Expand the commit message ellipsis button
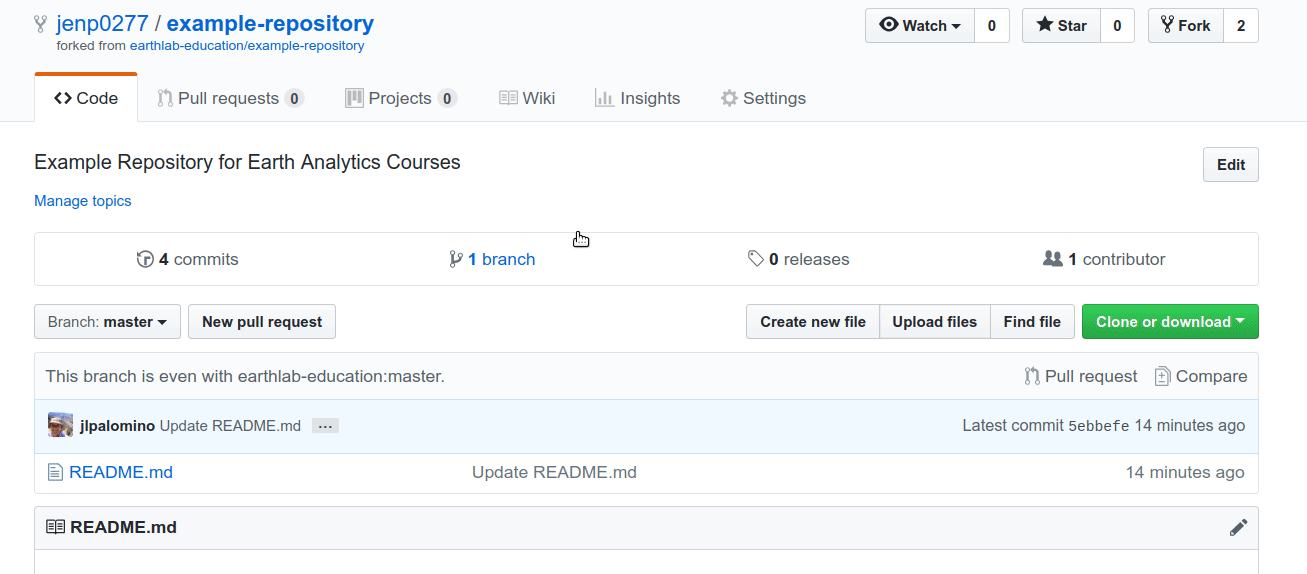This screenshot has height=574, width=1307. pos(325,426)
